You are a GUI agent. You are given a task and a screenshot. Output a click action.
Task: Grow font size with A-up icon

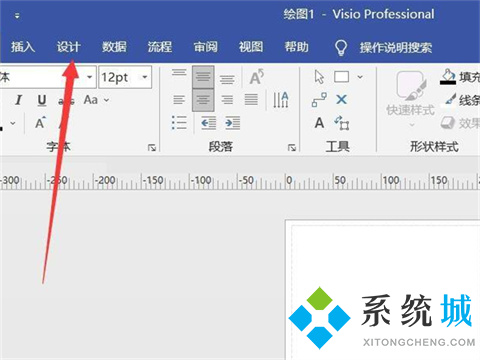(40, 123)
